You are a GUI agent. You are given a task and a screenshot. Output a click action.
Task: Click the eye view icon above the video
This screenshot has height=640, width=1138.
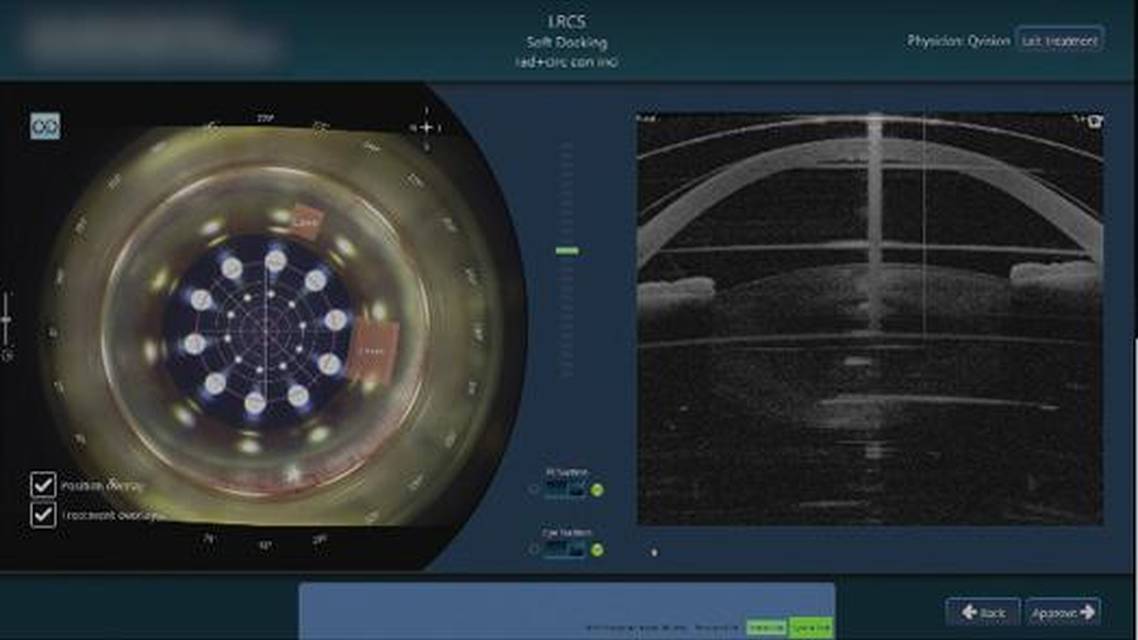point(45,126)
